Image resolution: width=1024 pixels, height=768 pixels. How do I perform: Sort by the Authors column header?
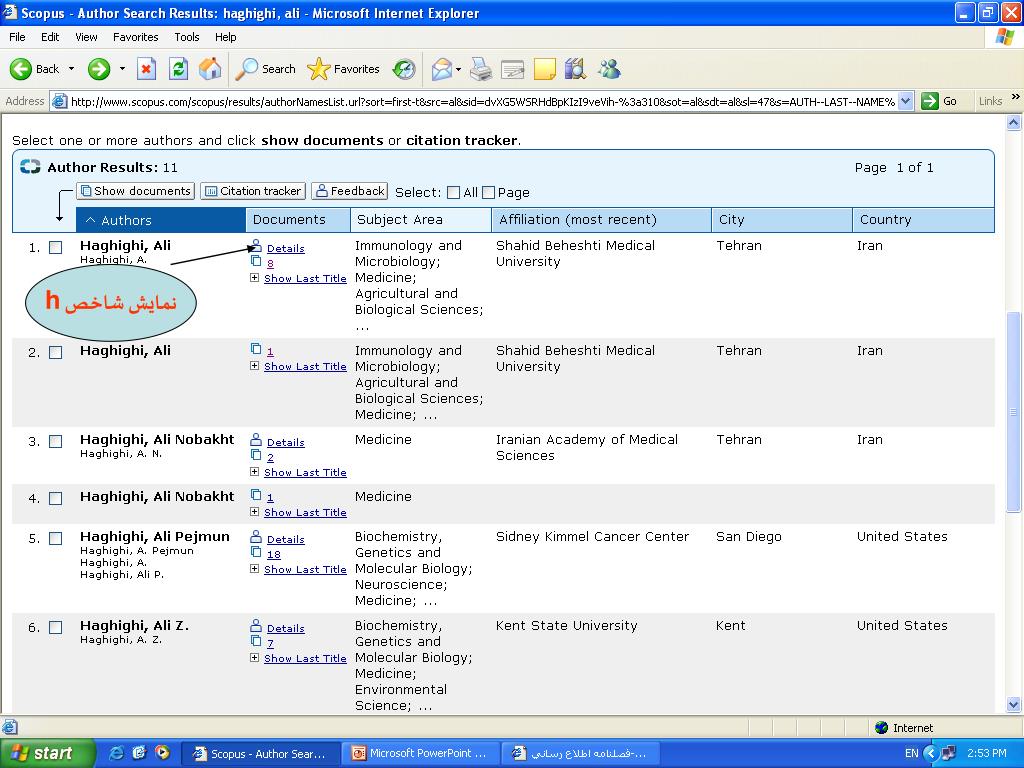tap(161, 220)
